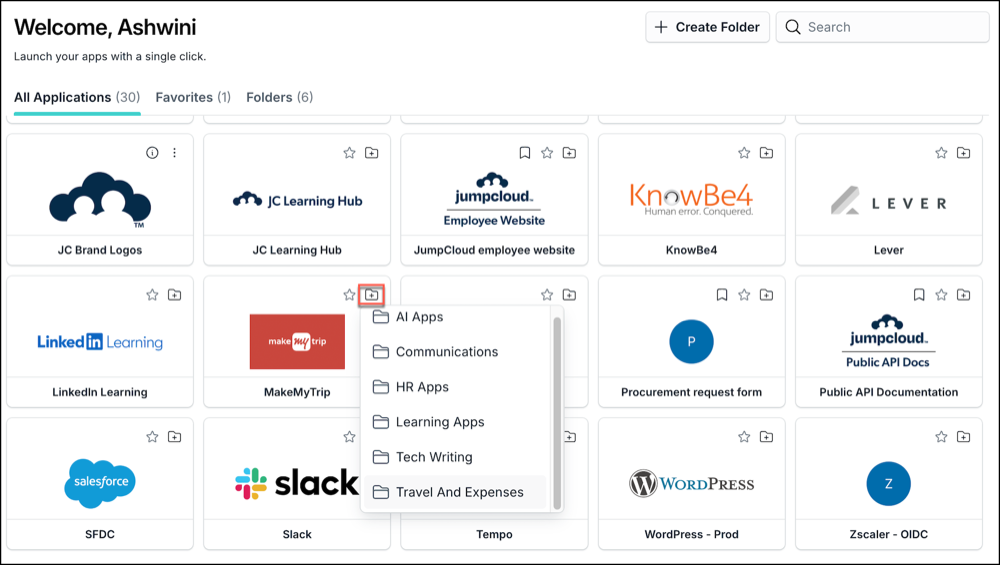Star the Slack application
This screenshot has height=565, width=1000.
(x=349, y=437)
